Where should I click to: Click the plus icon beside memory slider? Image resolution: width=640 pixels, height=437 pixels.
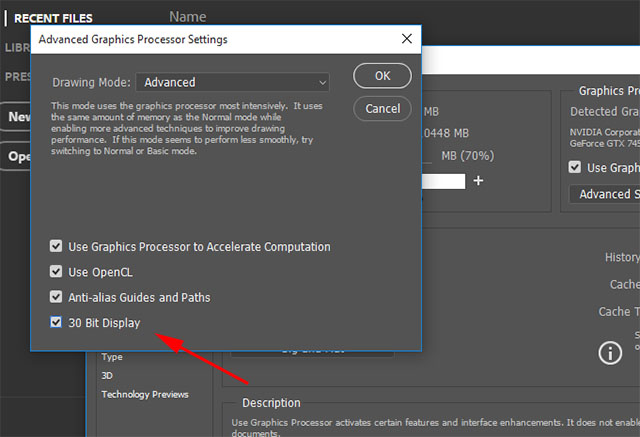pos(478,180)
